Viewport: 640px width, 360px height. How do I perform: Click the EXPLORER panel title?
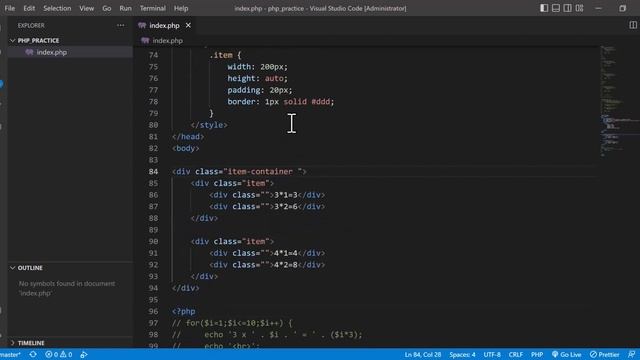click(31, 25)
